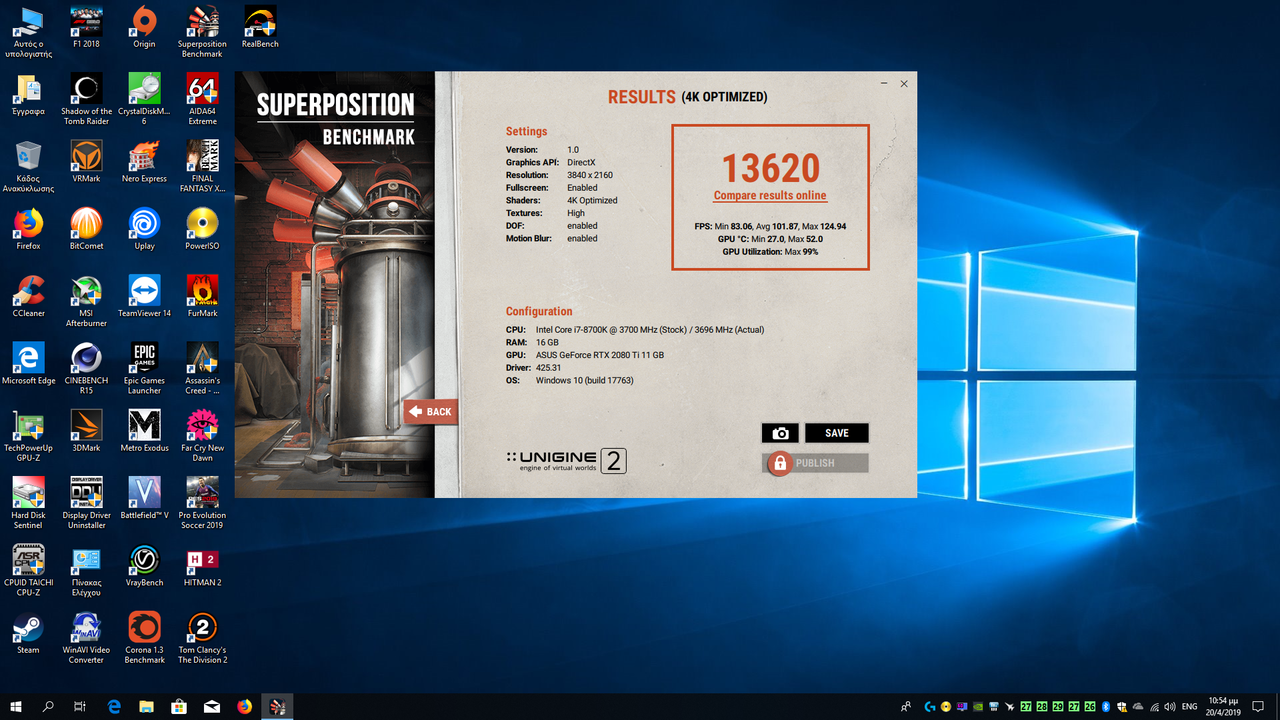Open VRMark desktop shortcut
This screenshot has width=1280, height=720.
coord(87,162)
